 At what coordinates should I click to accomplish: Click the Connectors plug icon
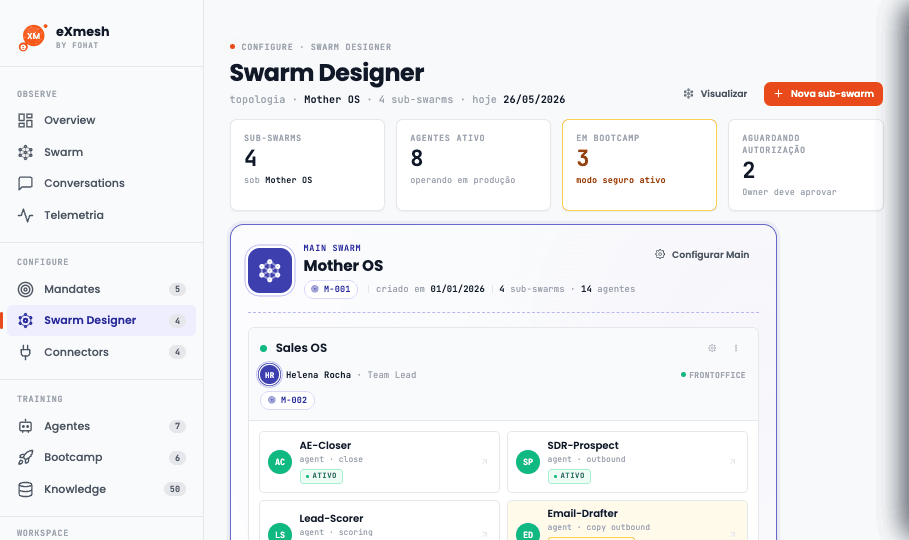26,352
